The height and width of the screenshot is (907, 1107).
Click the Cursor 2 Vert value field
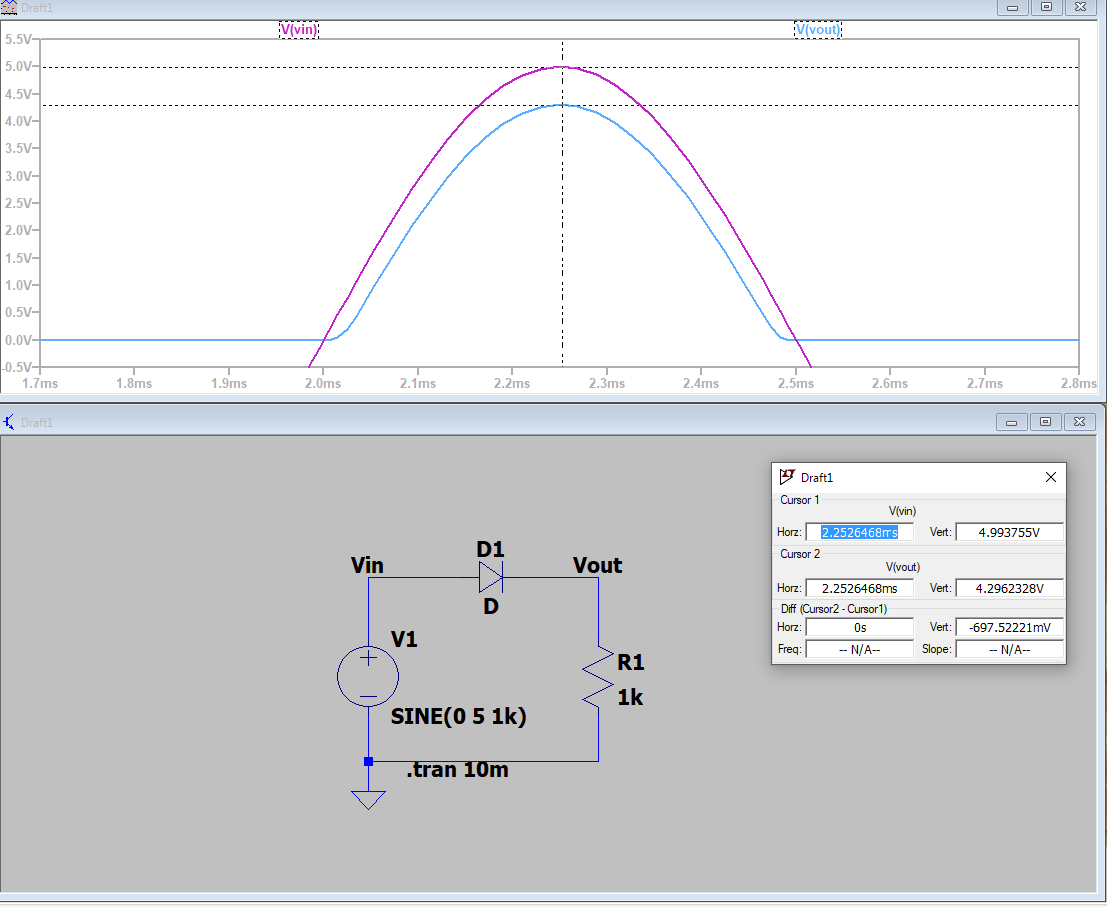coord(1009,588)
